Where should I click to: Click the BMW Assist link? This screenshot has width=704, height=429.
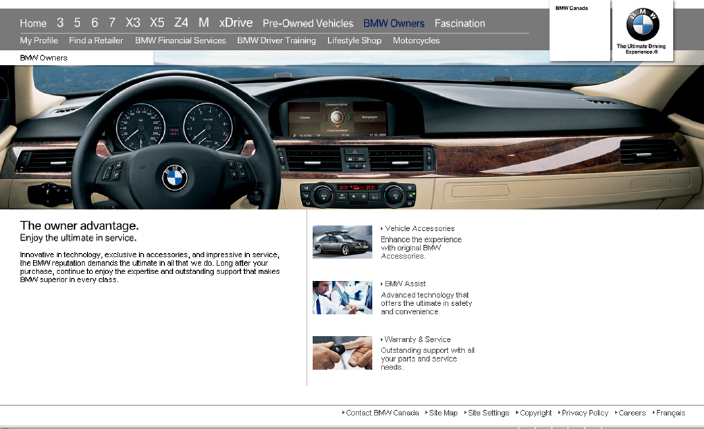405,284
